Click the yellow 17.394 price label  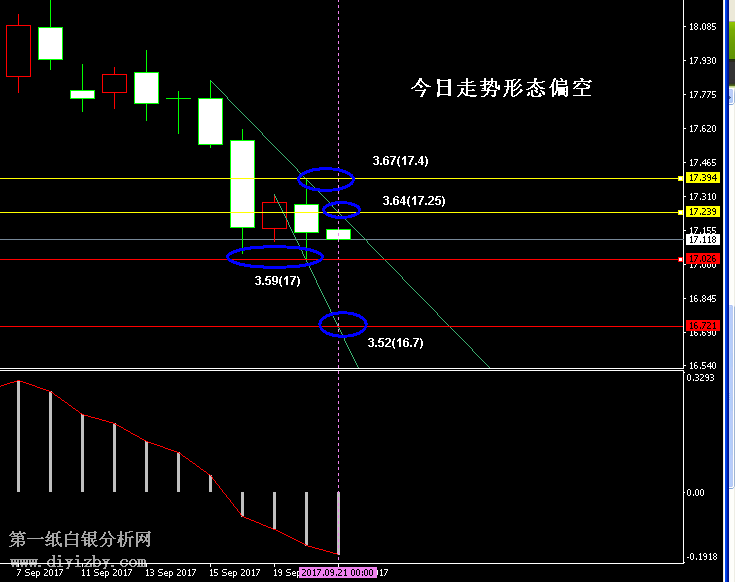point(700,178)
